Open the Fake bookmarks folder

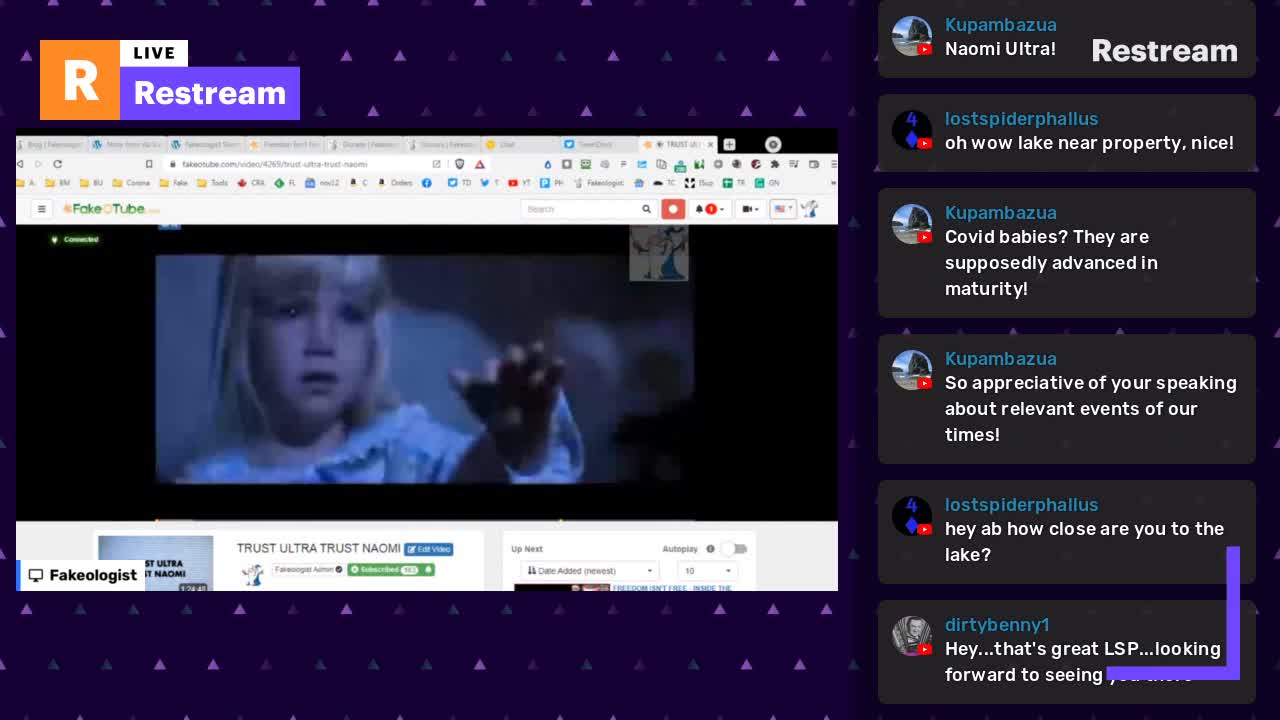point(174,183)
